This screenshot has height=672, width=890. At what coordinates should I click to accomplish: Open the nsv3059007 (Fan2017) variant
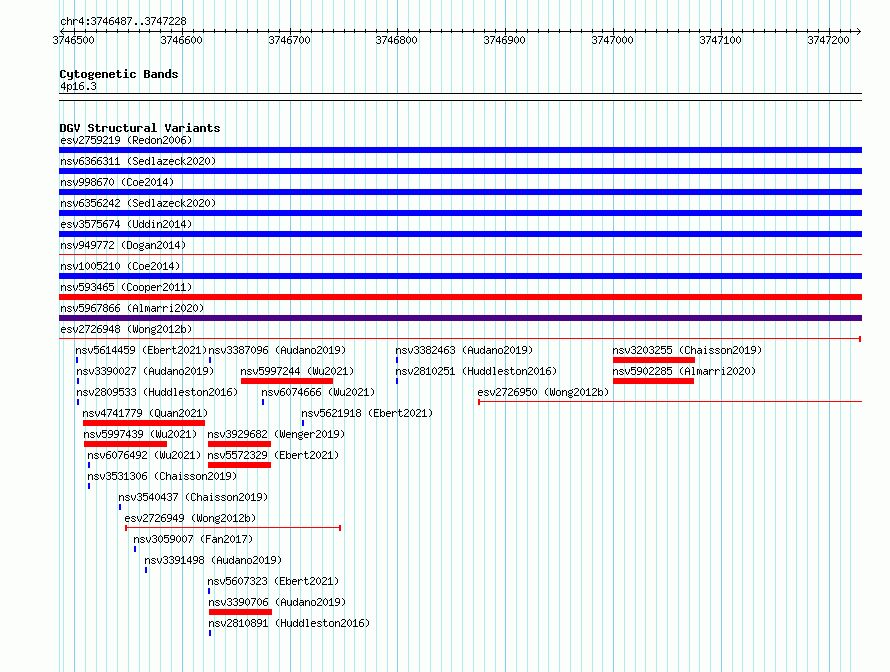(x=193, y=539)
